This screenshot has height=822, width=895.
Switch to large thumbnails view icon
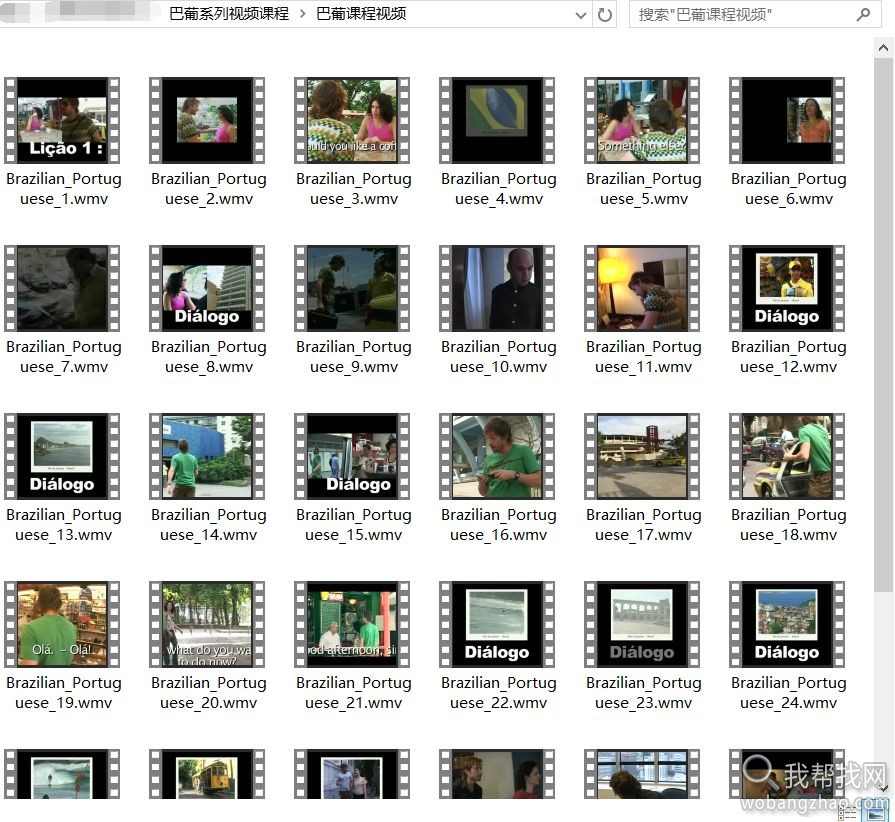(x=877, y=814)
